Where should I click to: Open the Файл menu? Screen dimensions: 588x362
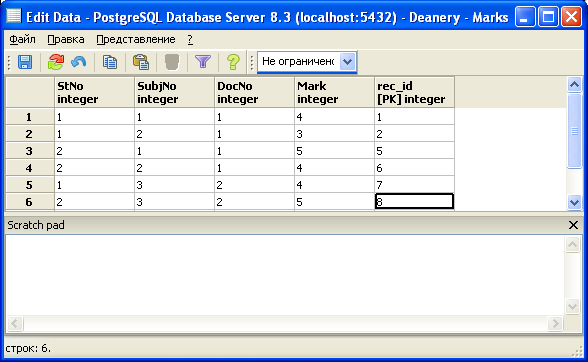22,39
